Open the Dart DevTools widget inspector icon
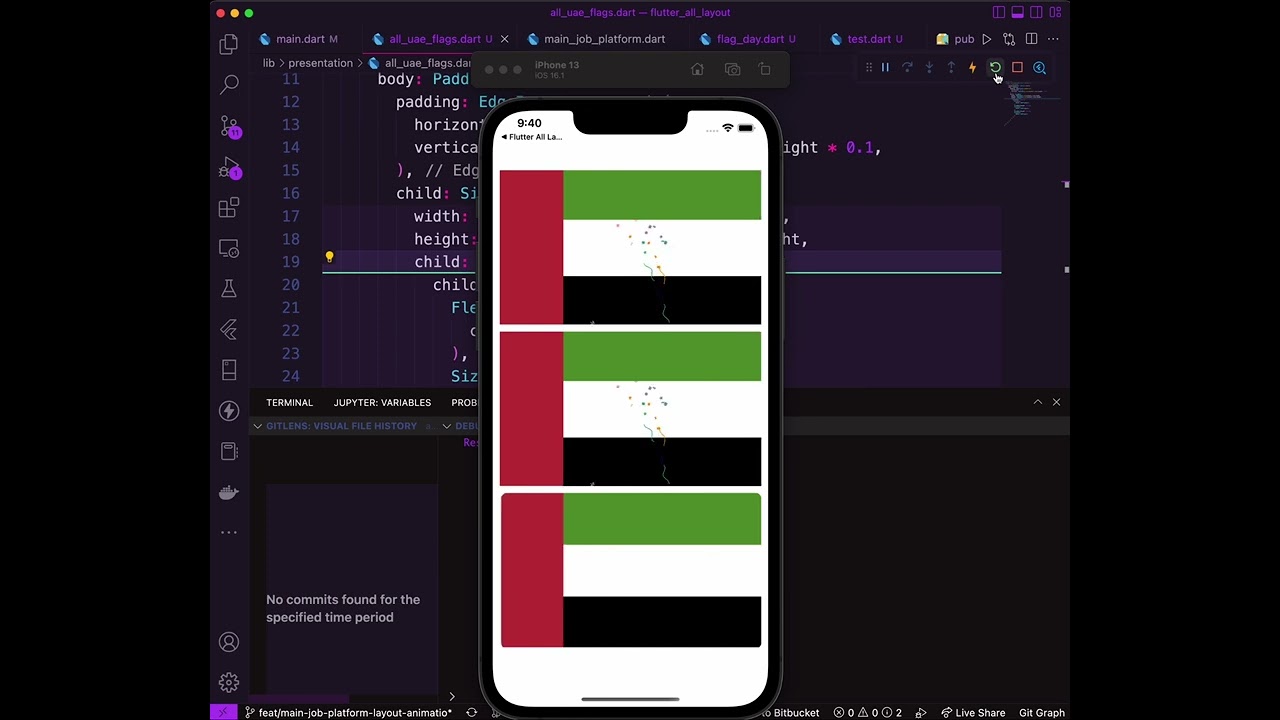This screenshot has height=720, width=1280. click(x=1039, y=68)
